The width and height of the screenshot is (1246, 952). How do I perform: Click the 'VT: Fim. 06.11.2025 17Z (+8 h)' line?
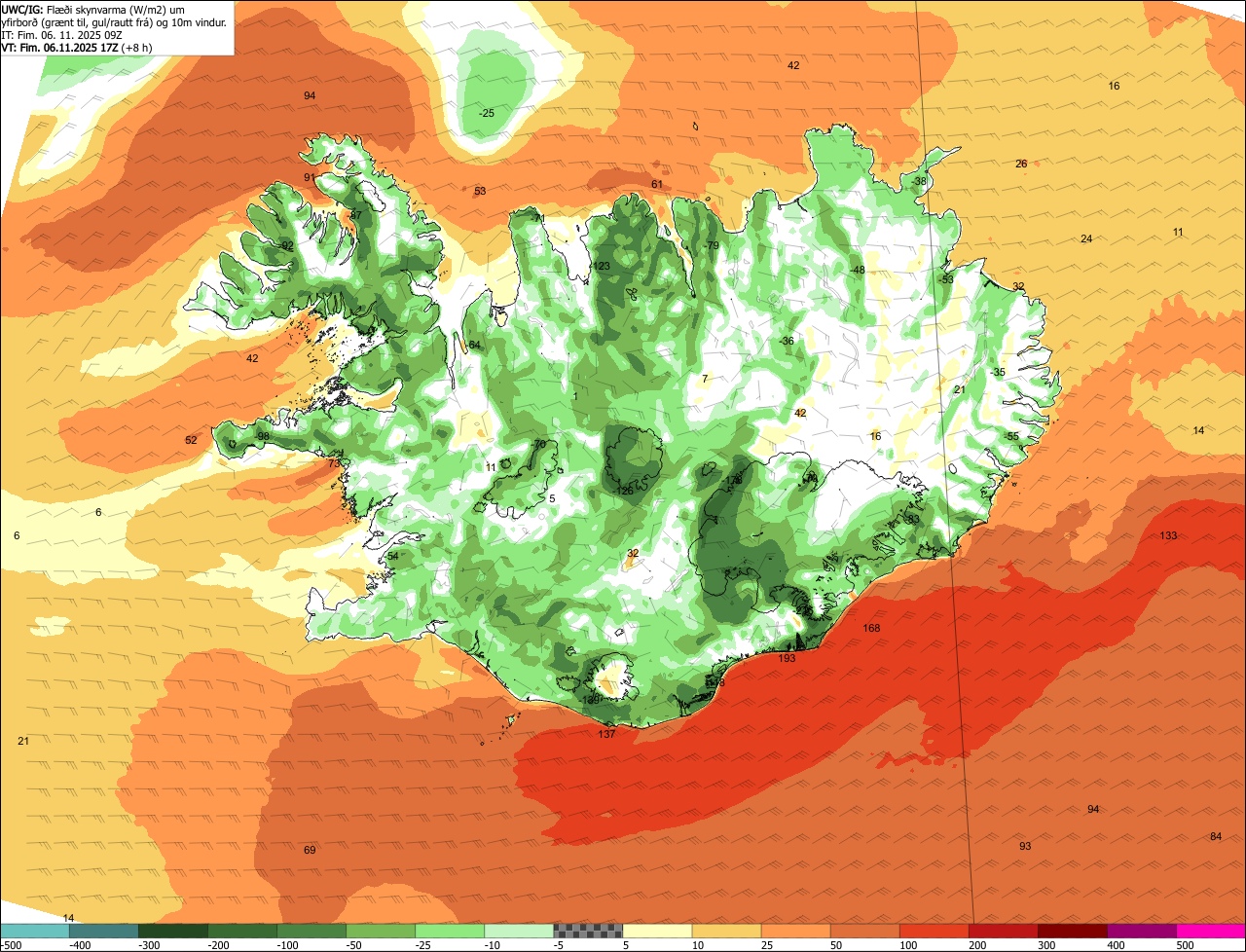(76, 48)
